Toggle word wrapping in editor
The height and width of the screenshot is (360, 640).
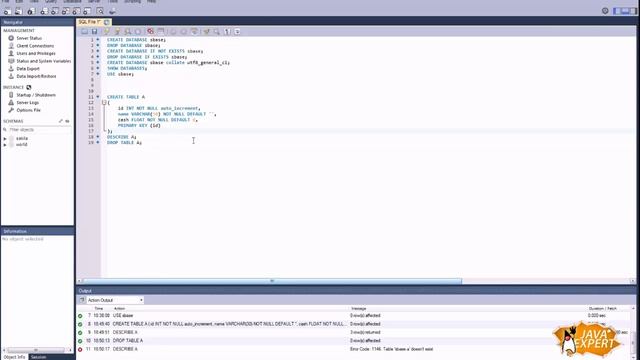pyautogui.click(x=237, y=31)
